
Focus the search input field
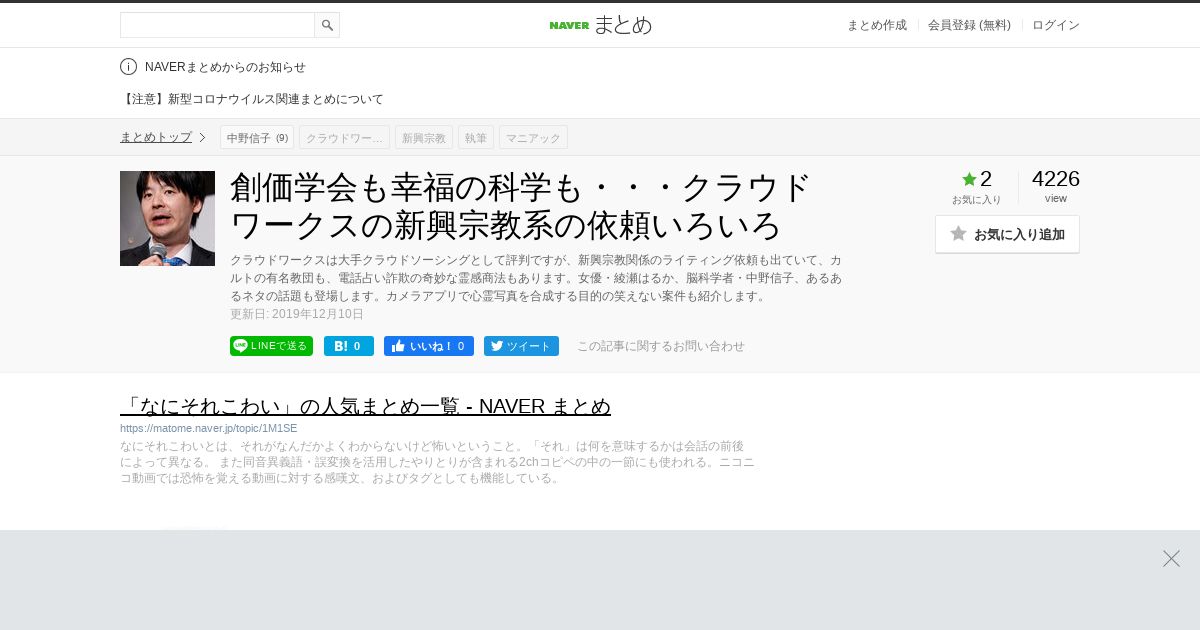[x=217, y=25]
